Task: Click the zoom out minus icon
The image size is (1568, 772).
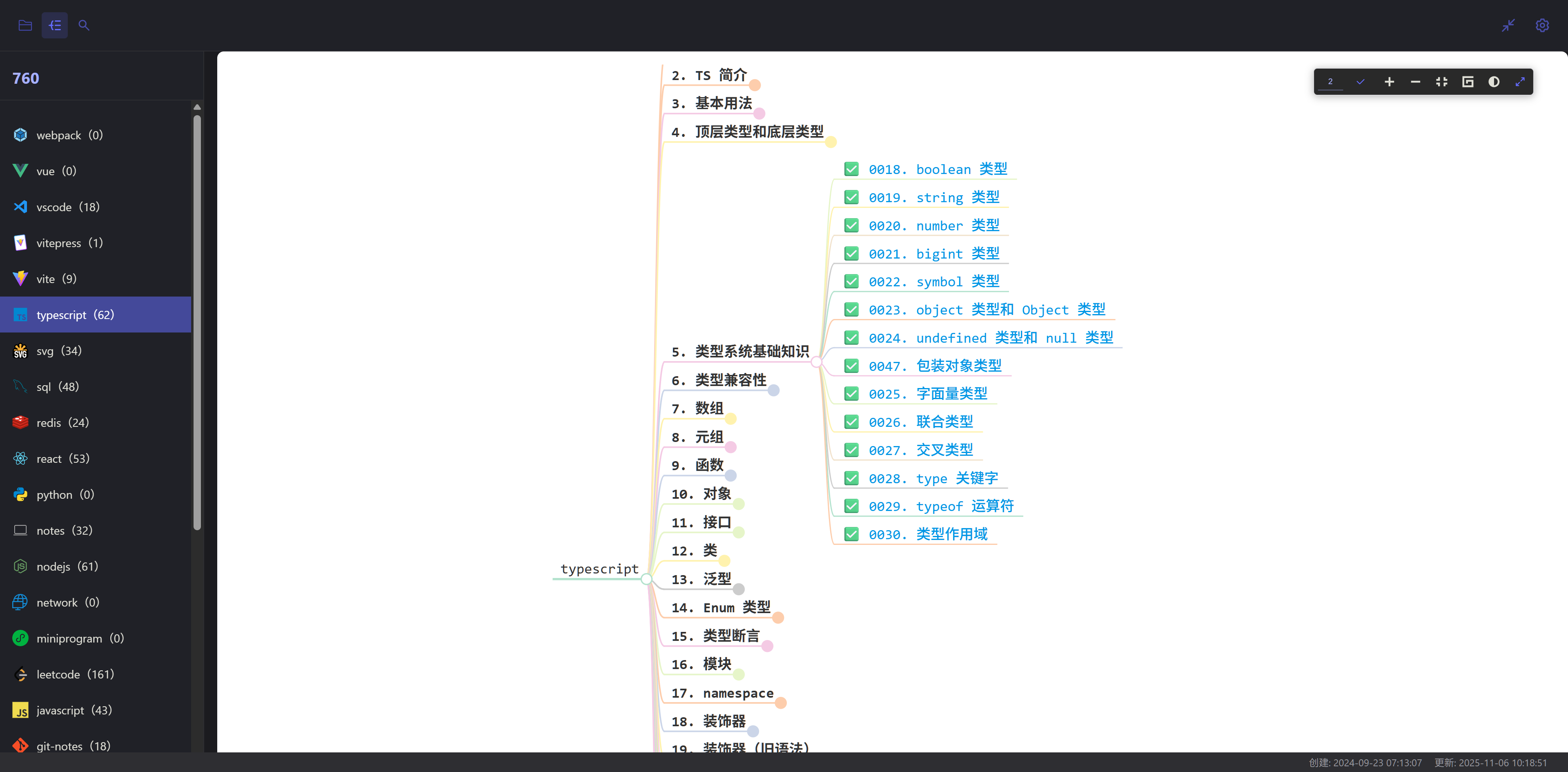Action: [x=1415, y=82]
